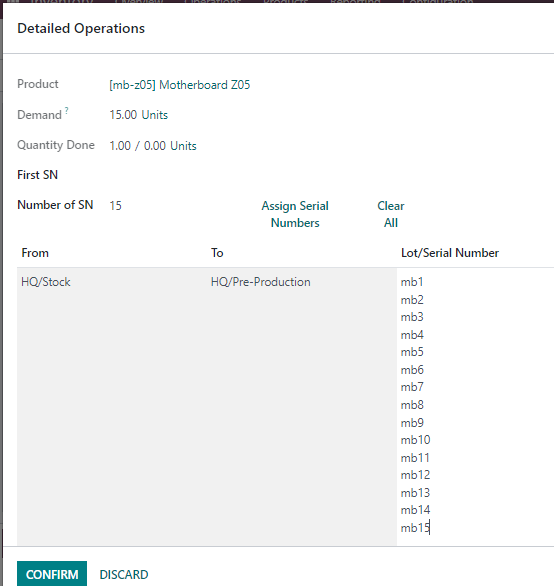The height and width of the screenshot is (586, 554).
Task: Sort by the From column header
Action: tap(35, 253)
